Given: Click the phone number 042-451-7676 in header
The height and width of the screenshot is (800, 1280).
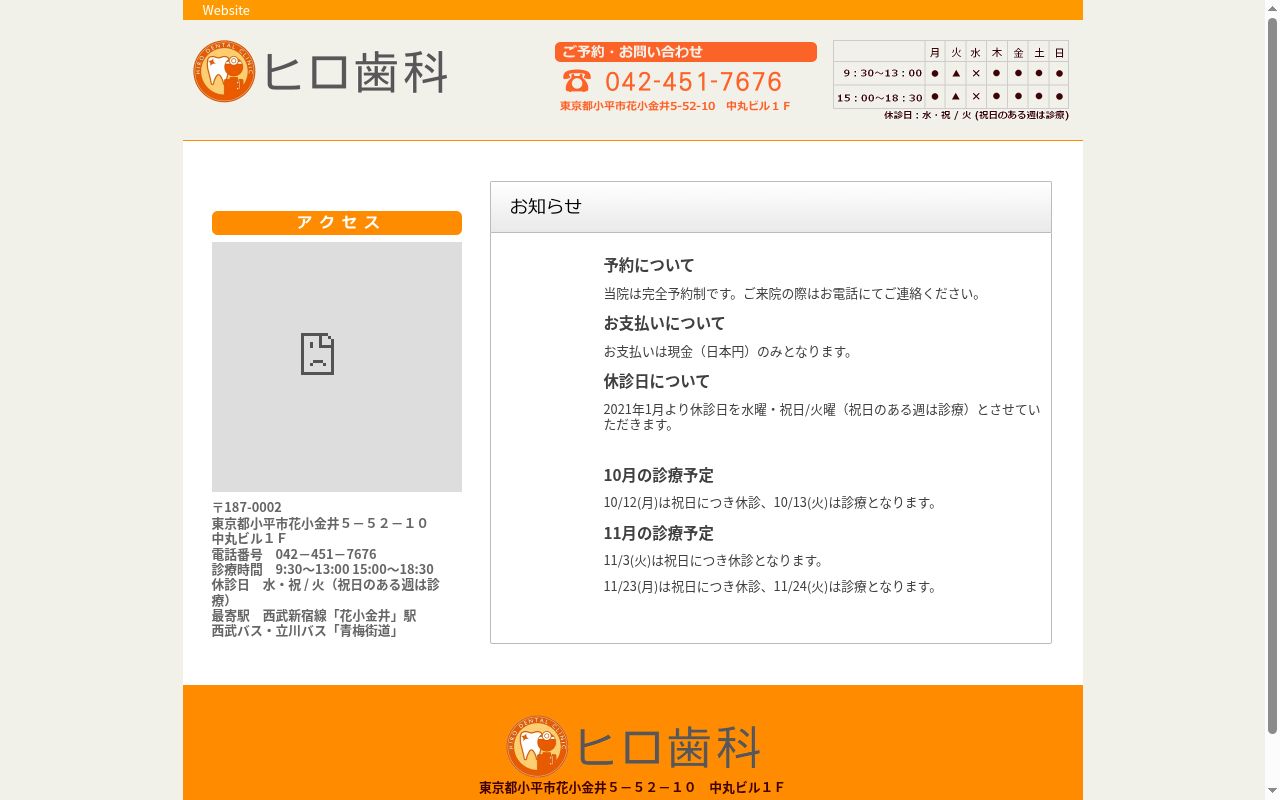Looking at the screenshot, I should [x=693, y=81].
